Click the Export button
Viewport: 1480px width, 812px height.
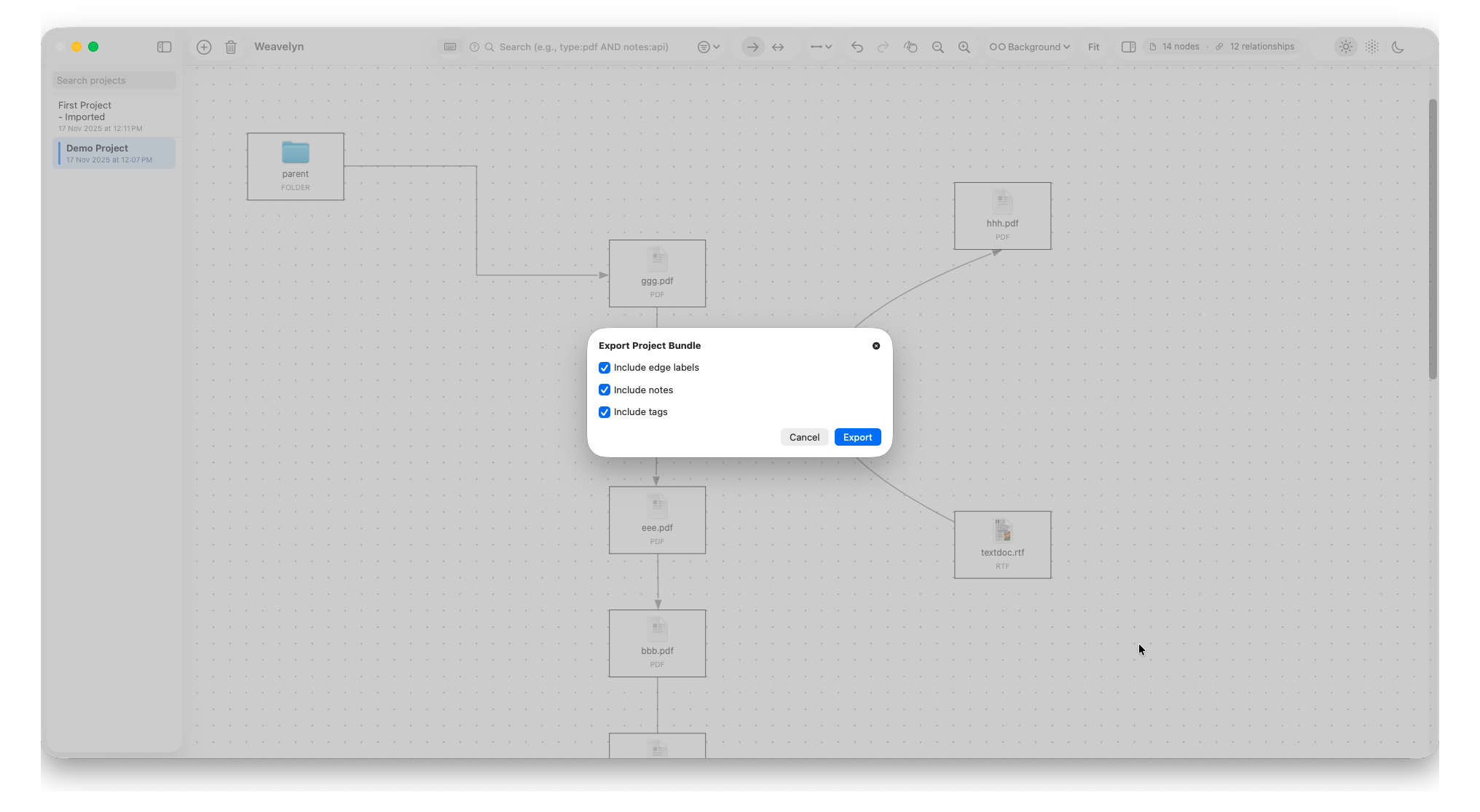click(857, 437)
